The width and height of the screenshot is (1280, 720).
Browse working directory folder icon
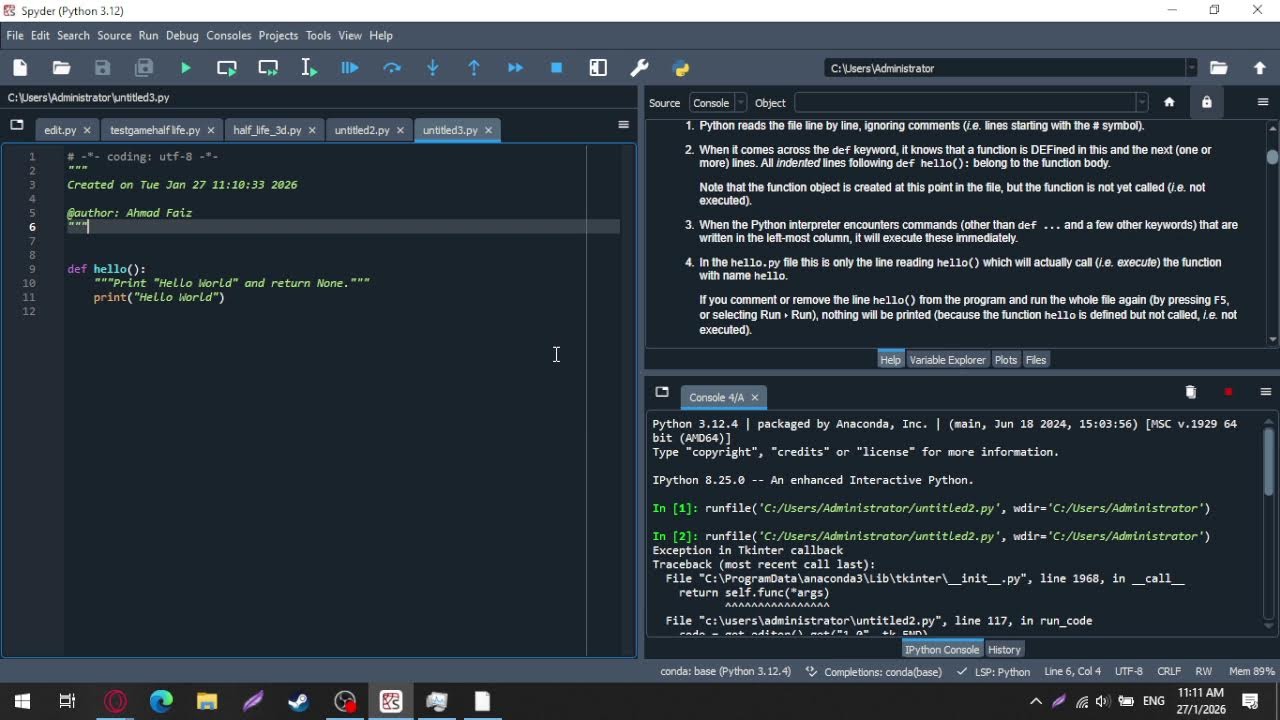1218,68
